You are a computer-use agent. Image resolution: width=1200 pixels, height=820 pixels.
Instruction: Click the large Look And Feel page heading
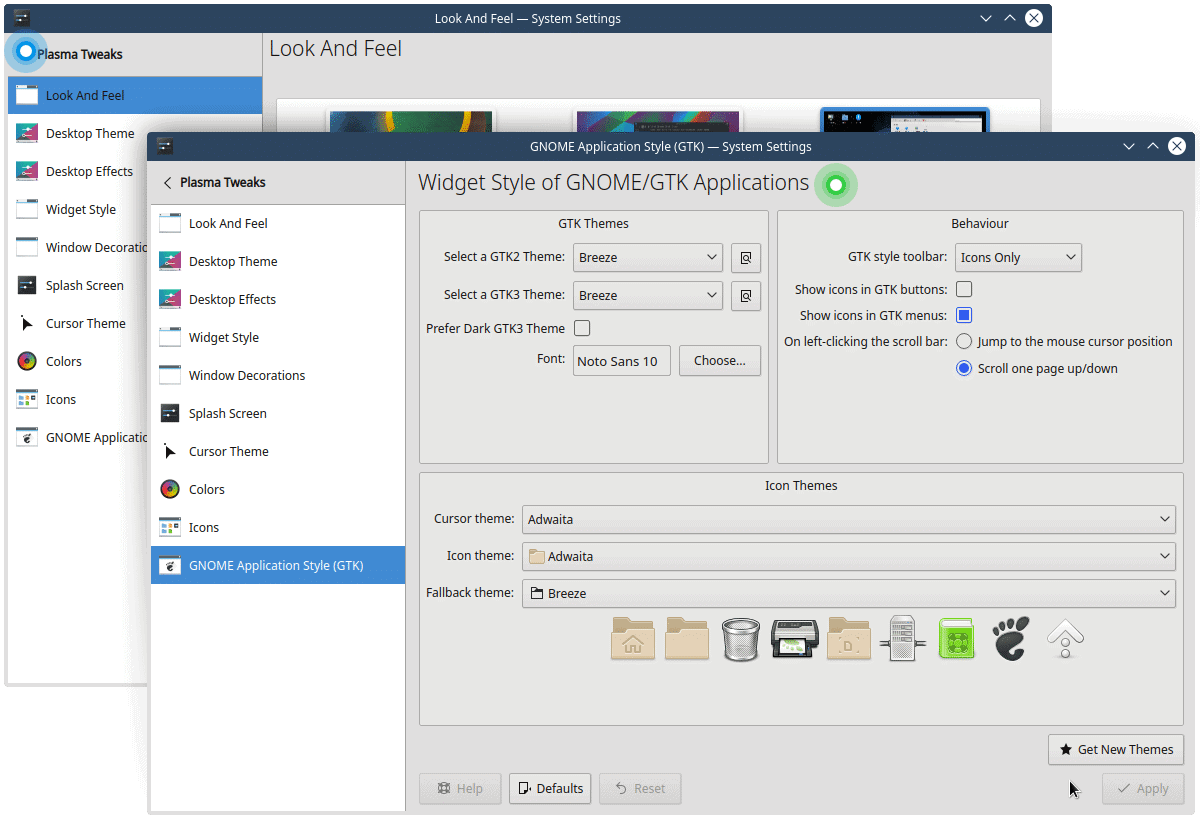click(x=336, y=48)
